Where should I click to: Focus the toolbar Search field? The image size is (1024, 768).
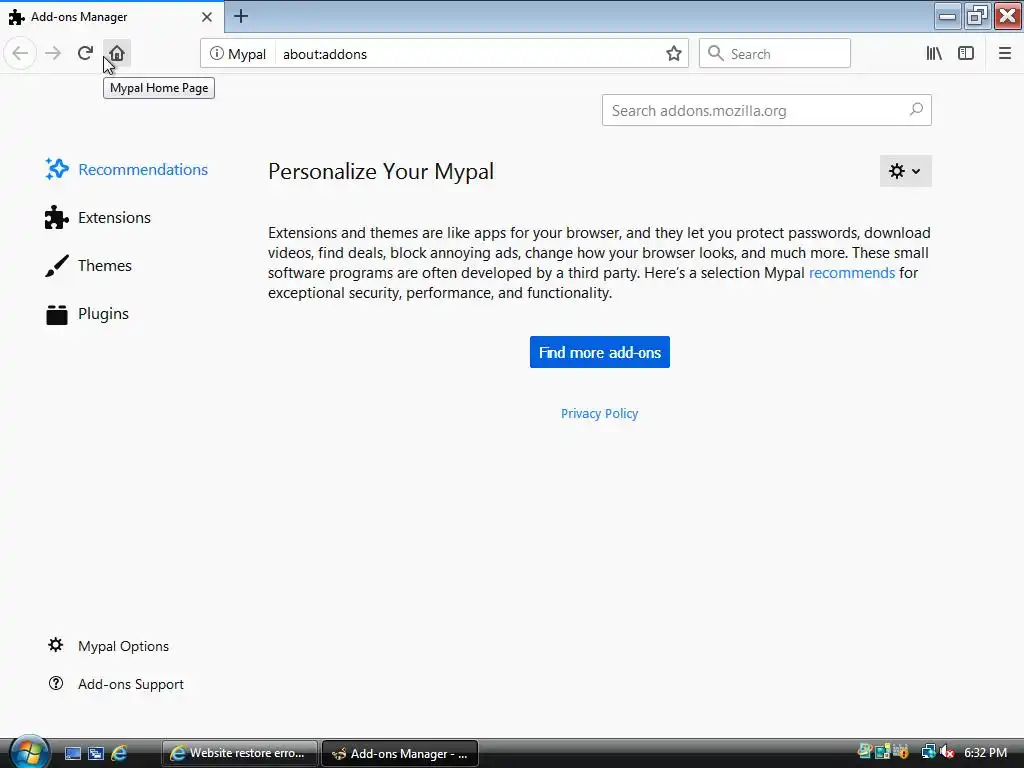click(775, 54)
